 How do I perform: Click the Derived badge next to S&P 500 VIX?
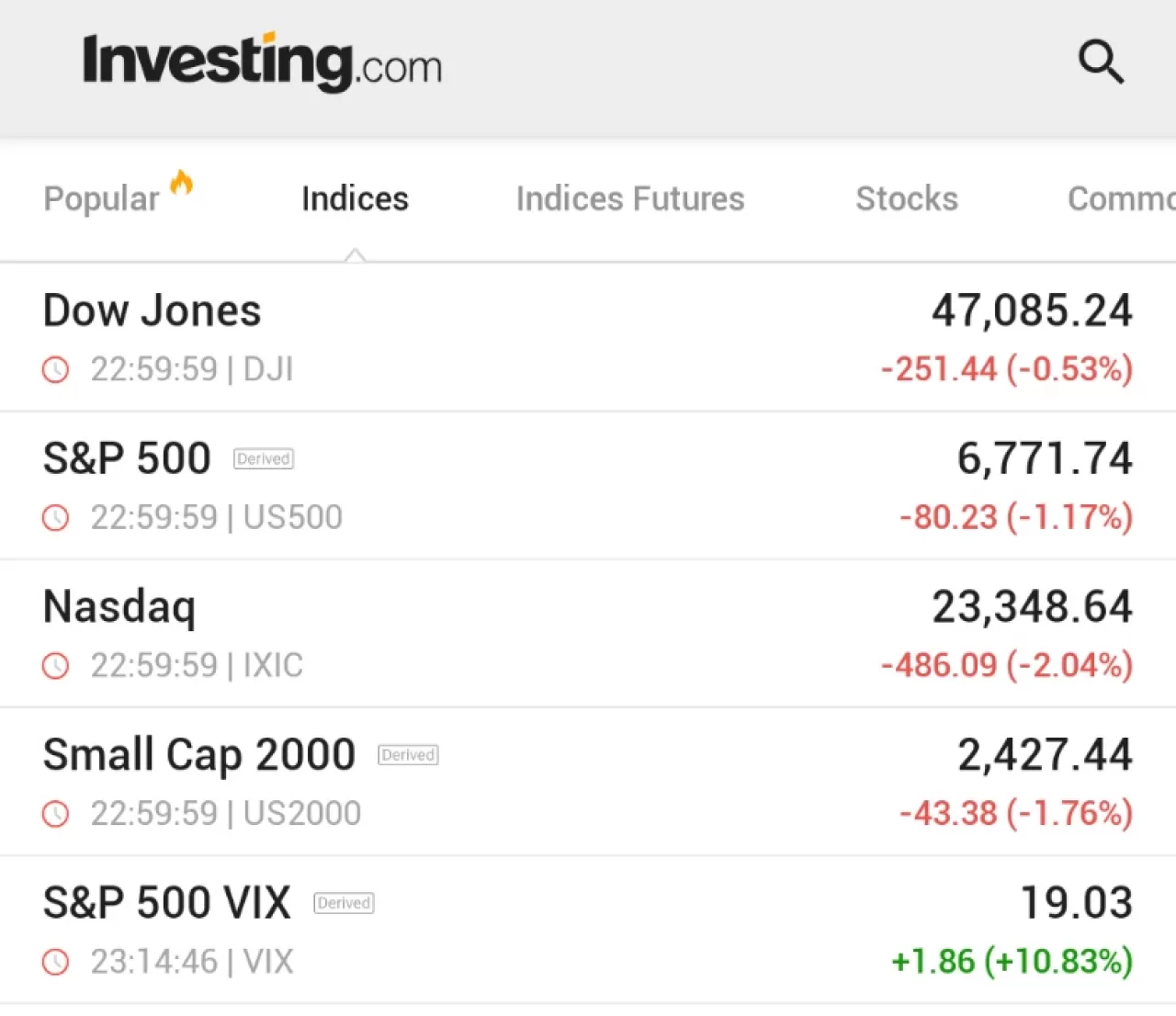coord(344,902)
